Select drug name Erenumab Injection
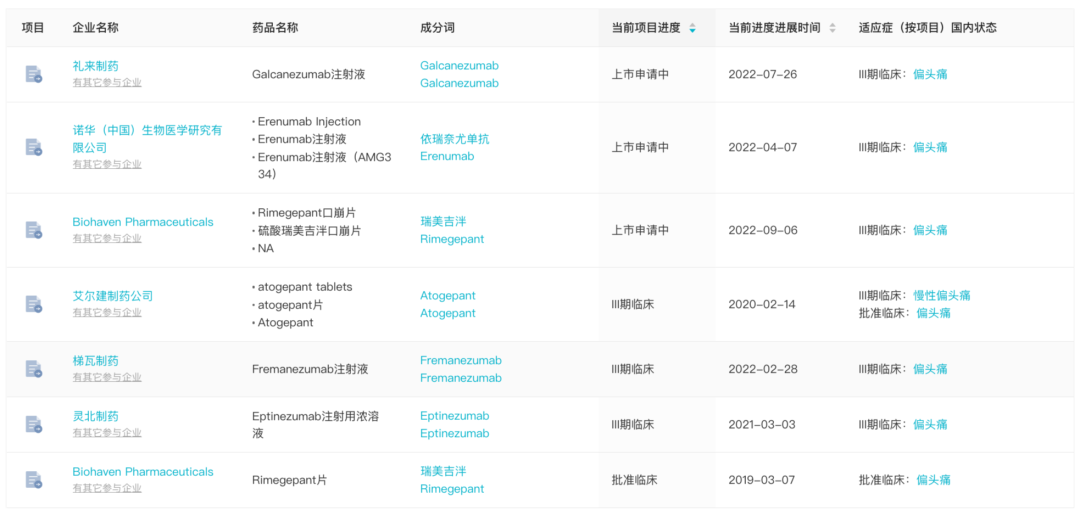This screenshot has height=516, width=1080. [x=309, y=121]
